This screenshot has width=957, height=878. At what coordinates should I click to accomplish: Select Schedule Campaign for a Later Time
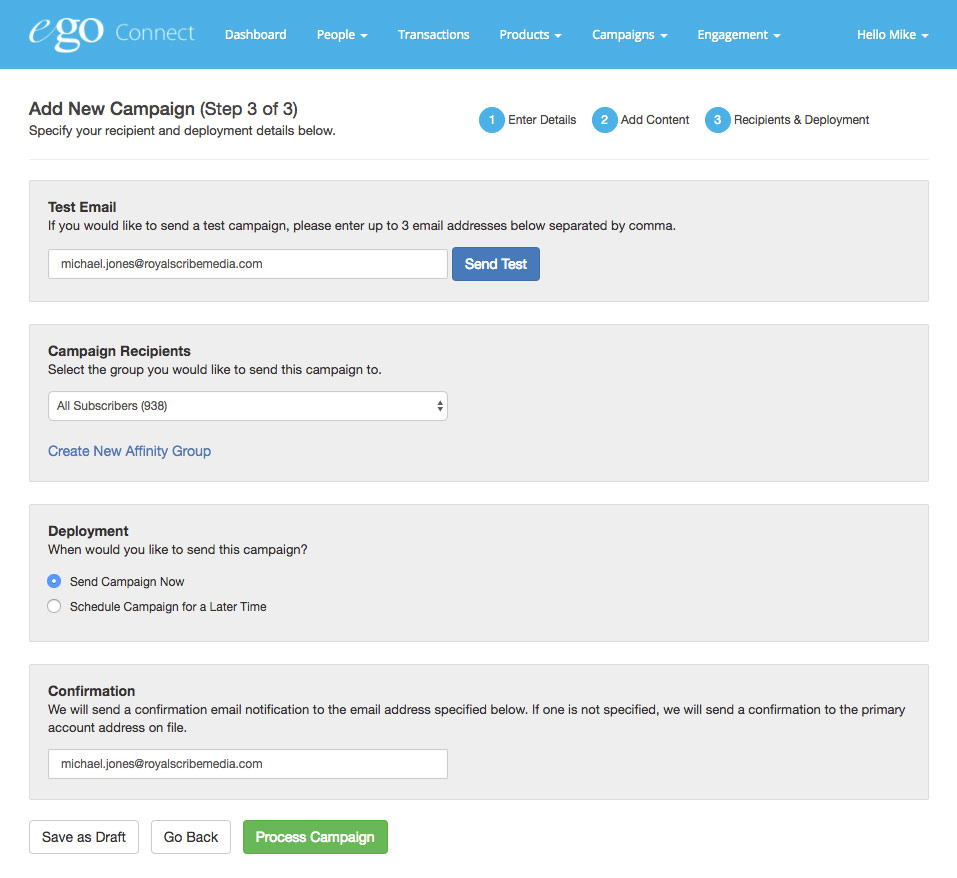(x=54, y=606)
